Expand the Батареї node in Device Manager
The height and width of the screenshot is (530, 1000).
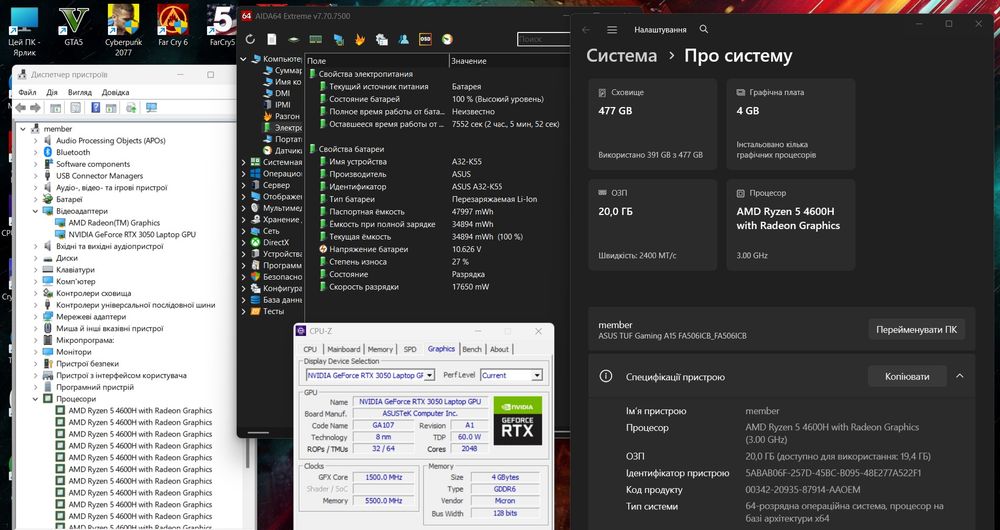point(36,200)
